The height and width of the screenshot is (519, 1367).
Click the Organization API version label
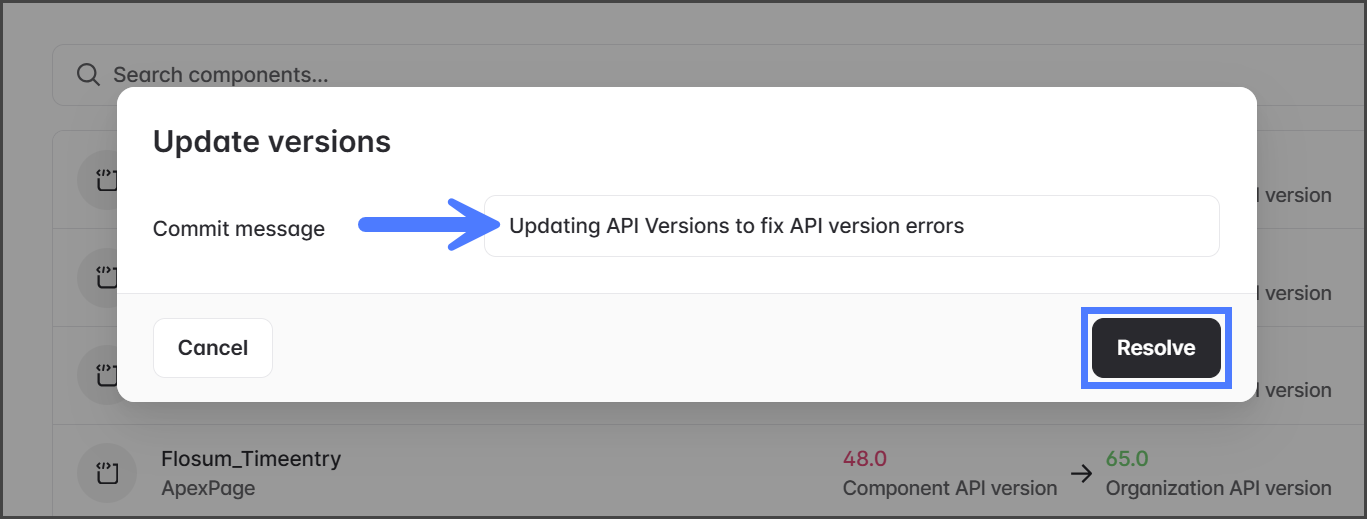click(1218, 488)
